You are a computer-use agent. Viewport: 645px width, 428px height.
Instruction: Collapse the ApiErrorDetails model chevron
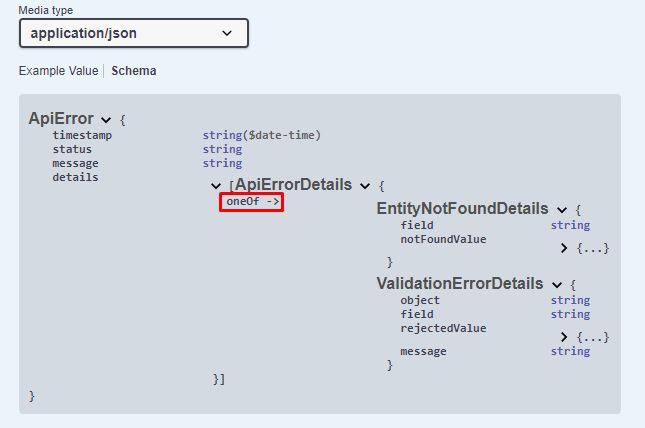pyautogui.click(x=365, y=186)
